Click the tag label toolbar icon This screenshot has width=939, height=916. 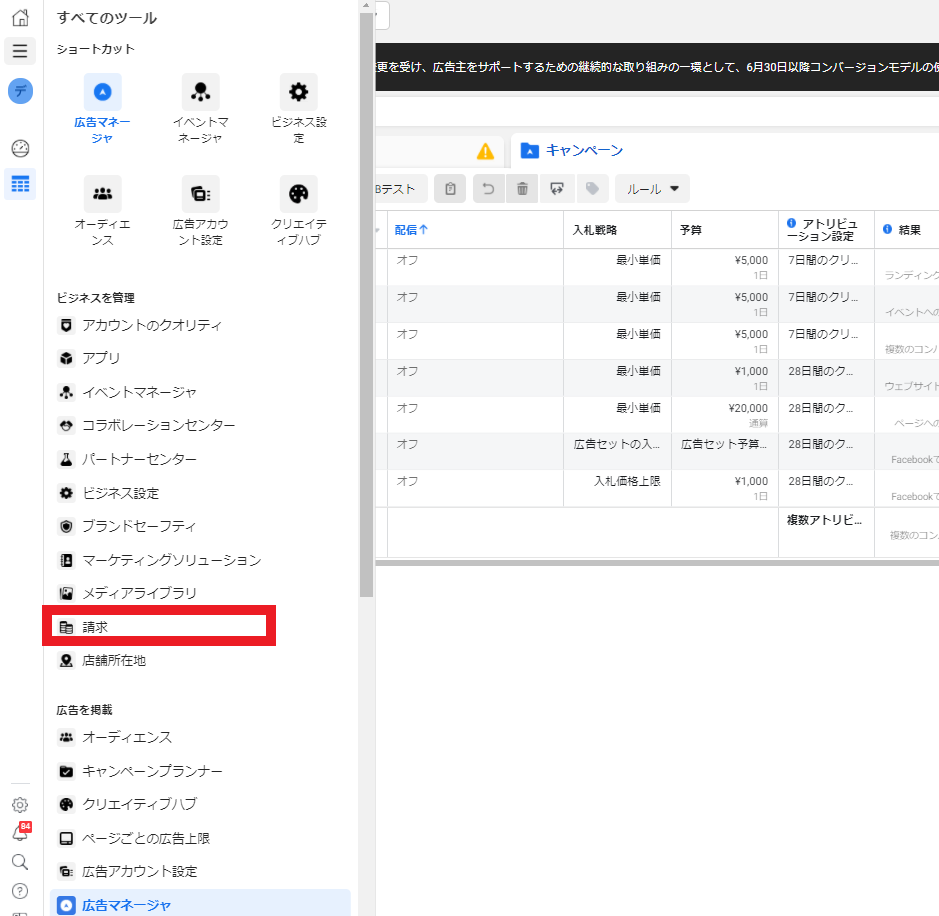coord(592,189)
